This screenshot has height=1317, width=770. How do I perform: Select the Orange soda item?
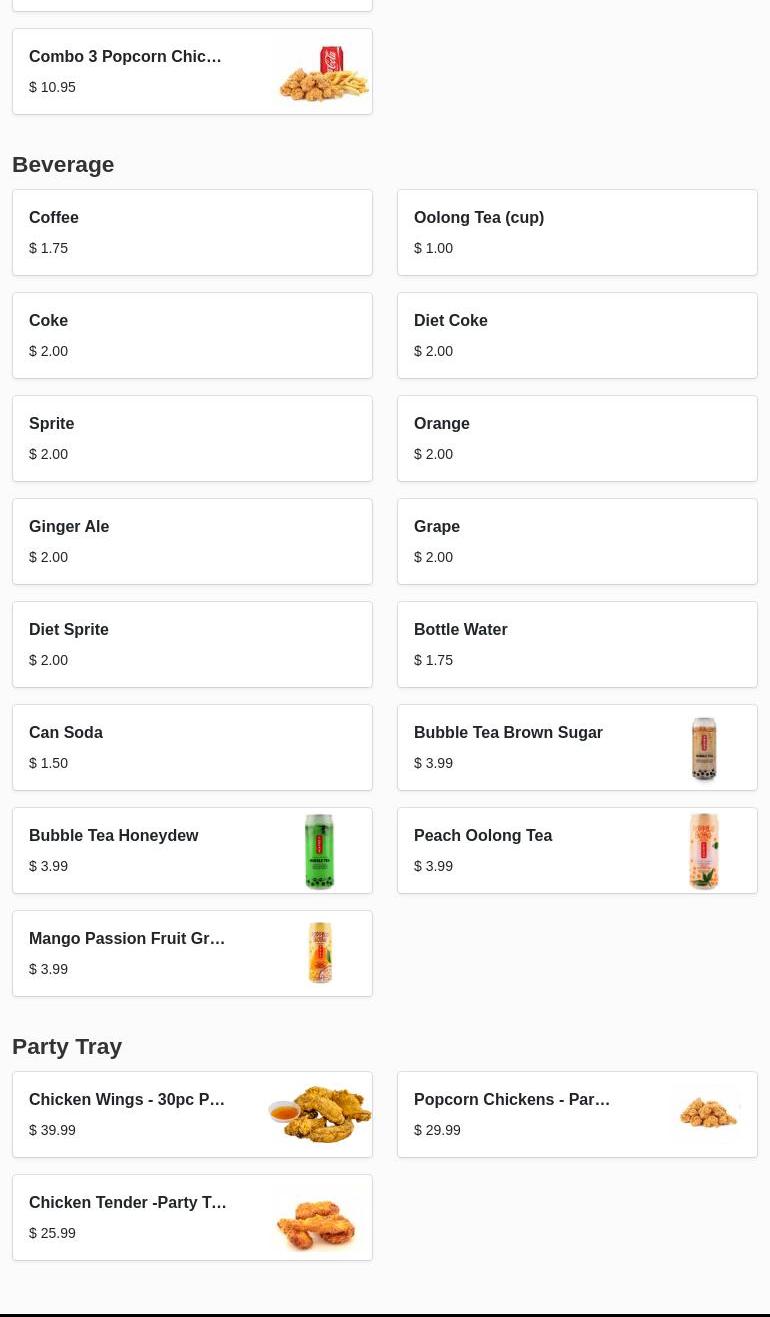point(577,438)
